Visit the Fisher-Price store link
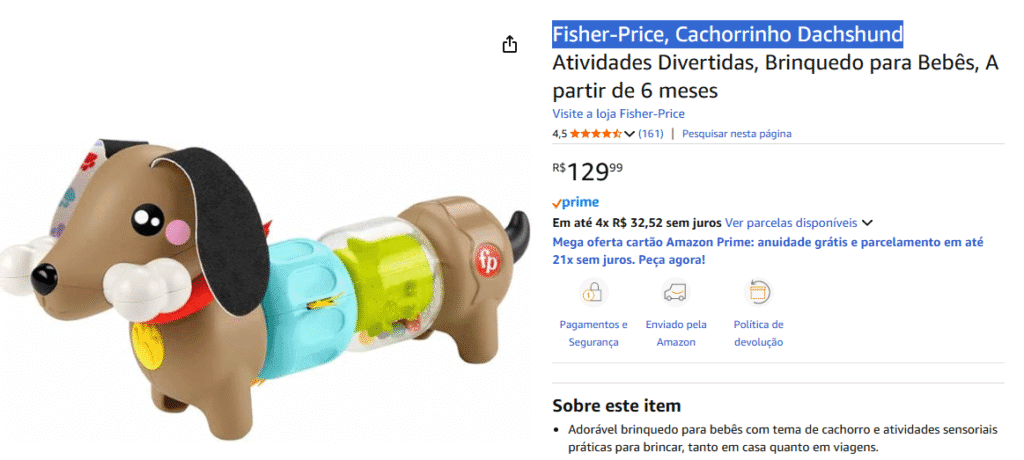Image resolution: width=1024 pixels, height=460 pixels. click(x=618, y=114)
